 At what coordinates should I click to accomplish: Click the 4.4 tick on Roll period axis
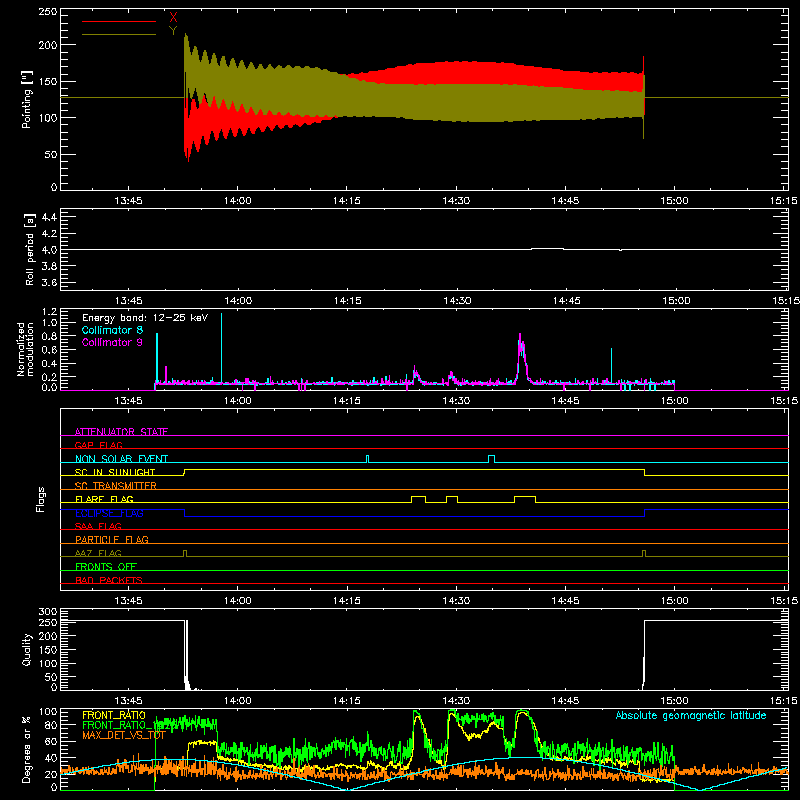49,217
